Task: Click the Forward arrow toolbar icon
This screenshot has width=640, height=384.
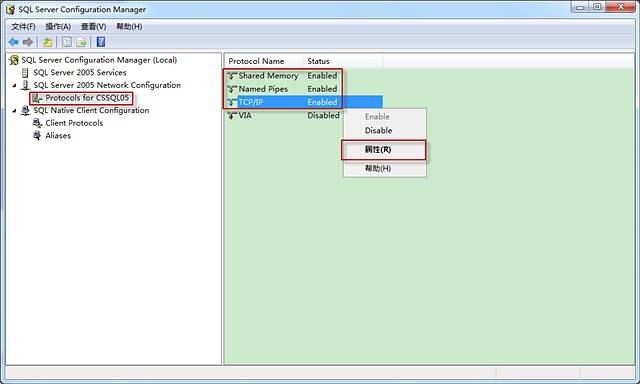Action: click(x=28, y=42)
